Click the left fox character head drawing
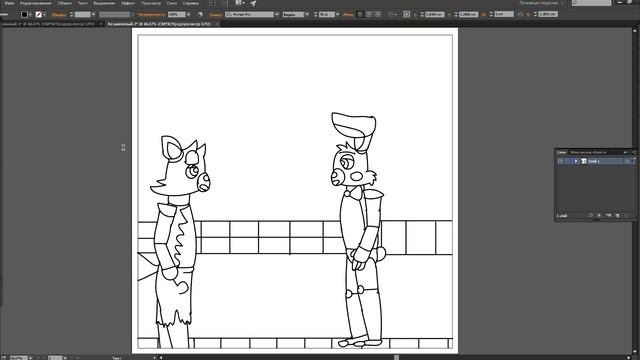This screenshot has width=640, height=360. (180, 167)
